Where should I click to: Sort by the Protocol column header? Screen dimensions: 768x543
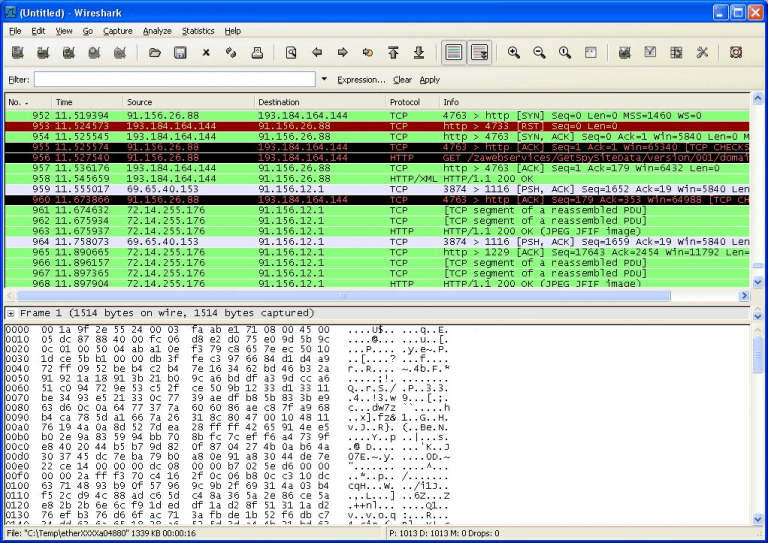click(x=412, y=102)
